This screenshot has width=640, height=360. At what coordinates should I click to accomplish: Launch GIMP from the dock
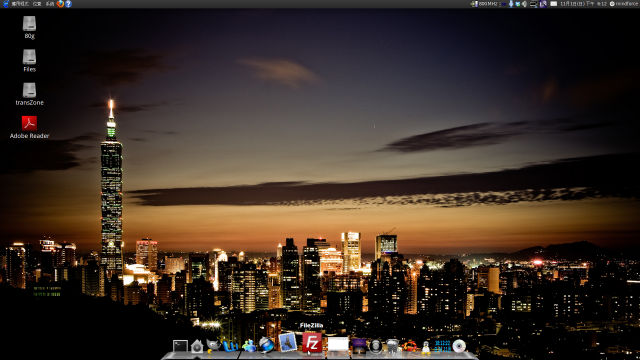[213, 346]
